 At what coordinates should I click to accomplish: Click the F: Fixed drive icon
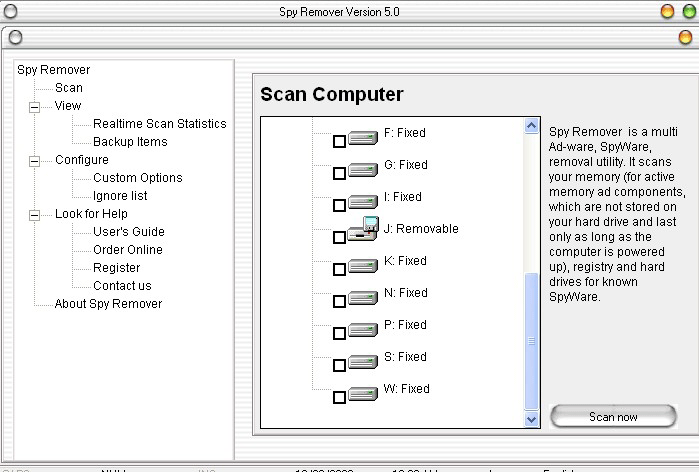coord(363,138)
